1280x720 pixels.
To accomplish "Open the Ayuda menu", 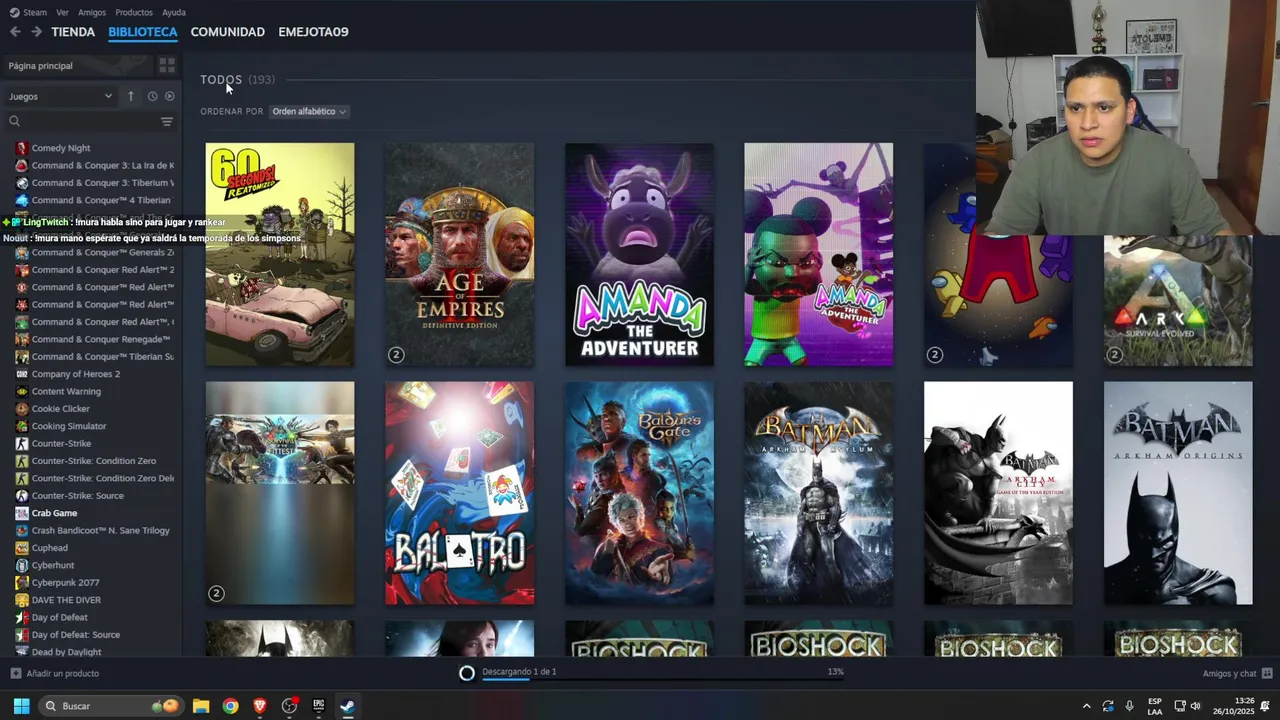I will pos(174,12).
